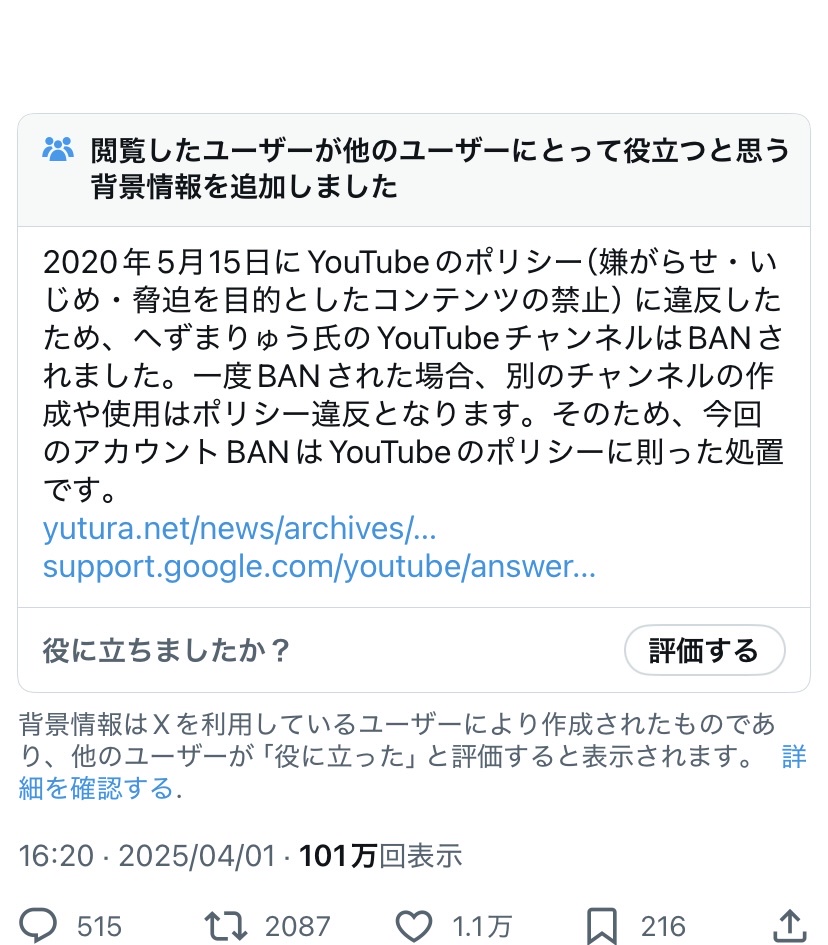The height and width of the screenshot is (945, 828).
Task: Click the 16:20 post timestamp
Action: (56, 856)
